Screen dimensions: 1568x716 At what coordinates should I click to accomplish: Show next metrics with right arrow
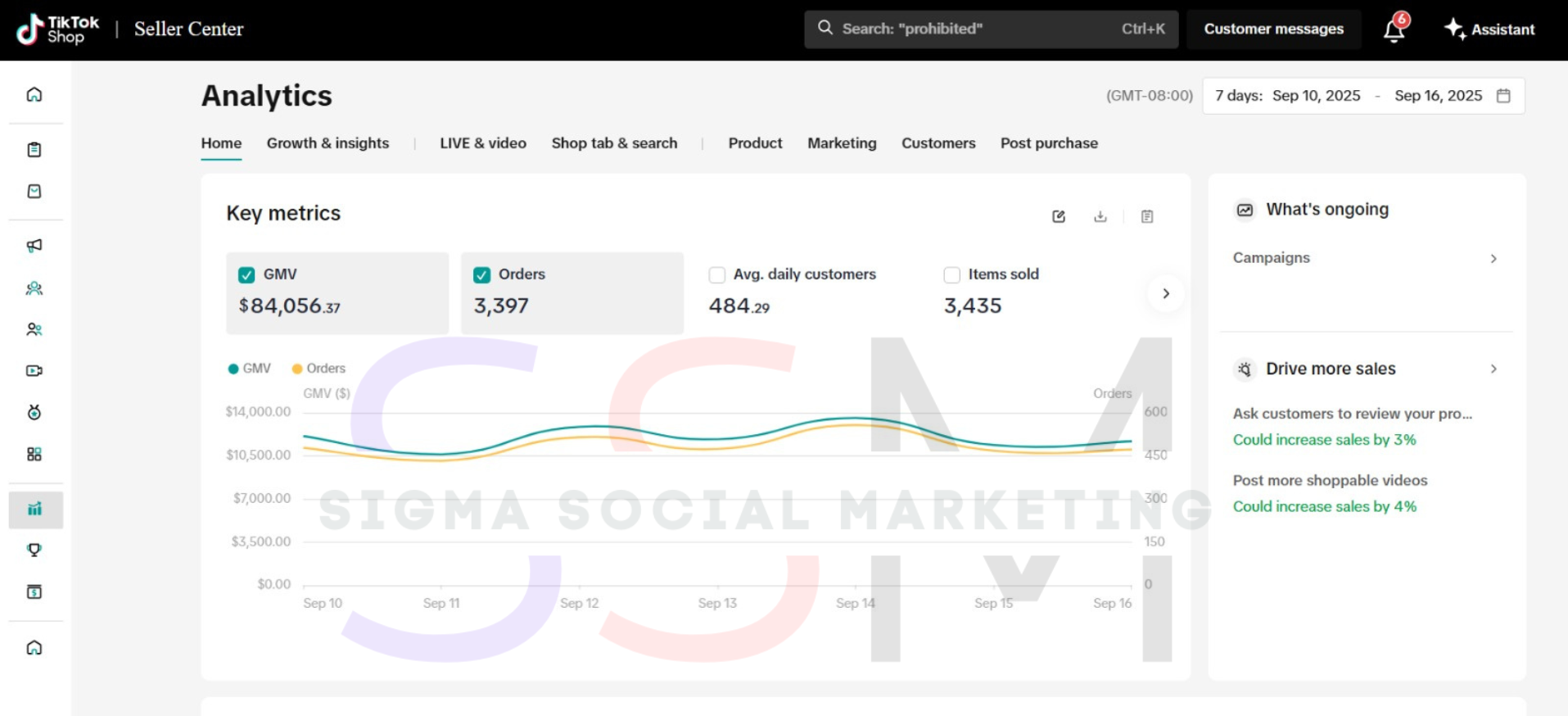click(1166, 293)
